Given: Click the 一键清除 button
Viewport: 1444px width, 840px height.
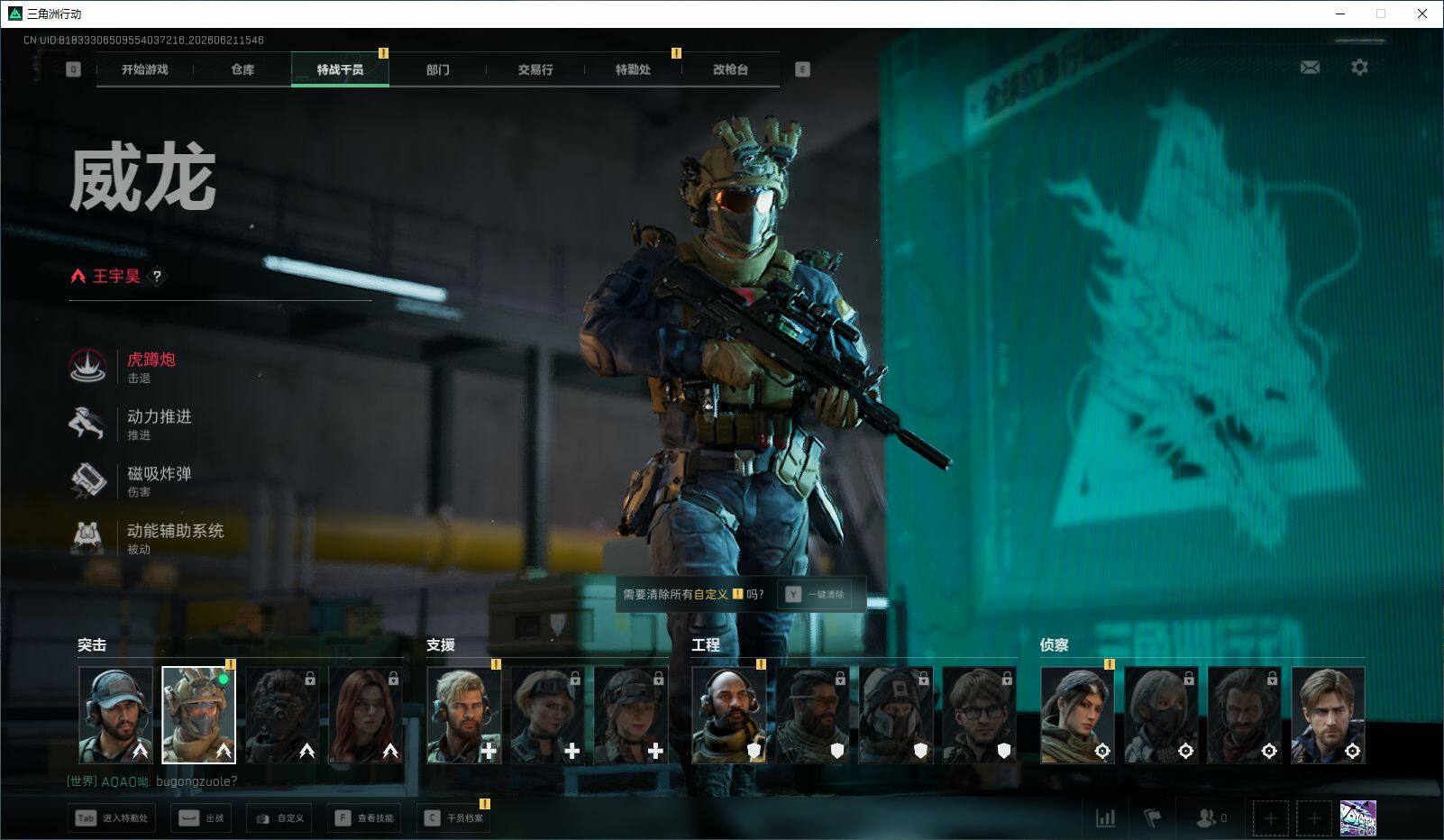Looking at the screenshot, I should (816, 594).
